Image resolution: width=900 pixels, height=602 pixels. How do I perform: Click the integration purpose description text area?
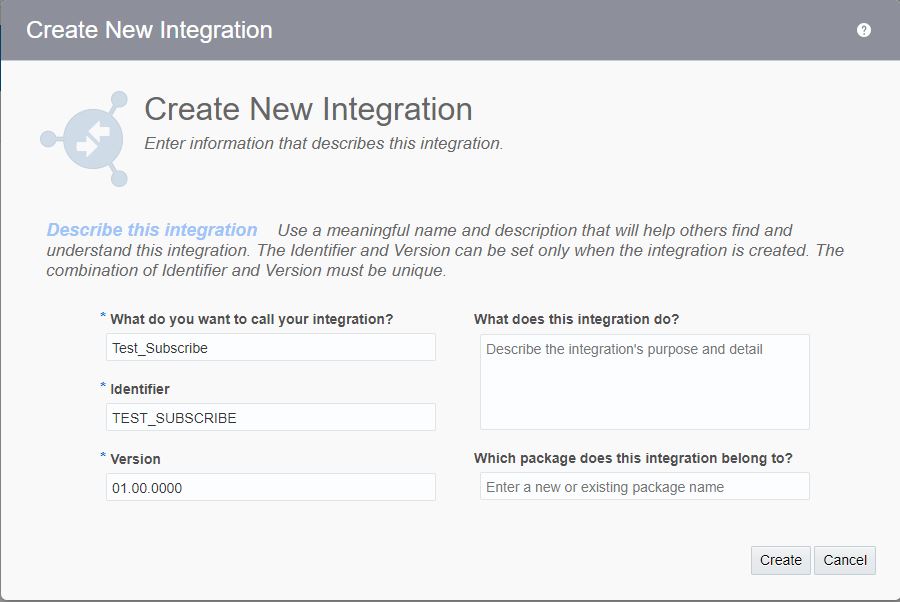pos(645,382)
